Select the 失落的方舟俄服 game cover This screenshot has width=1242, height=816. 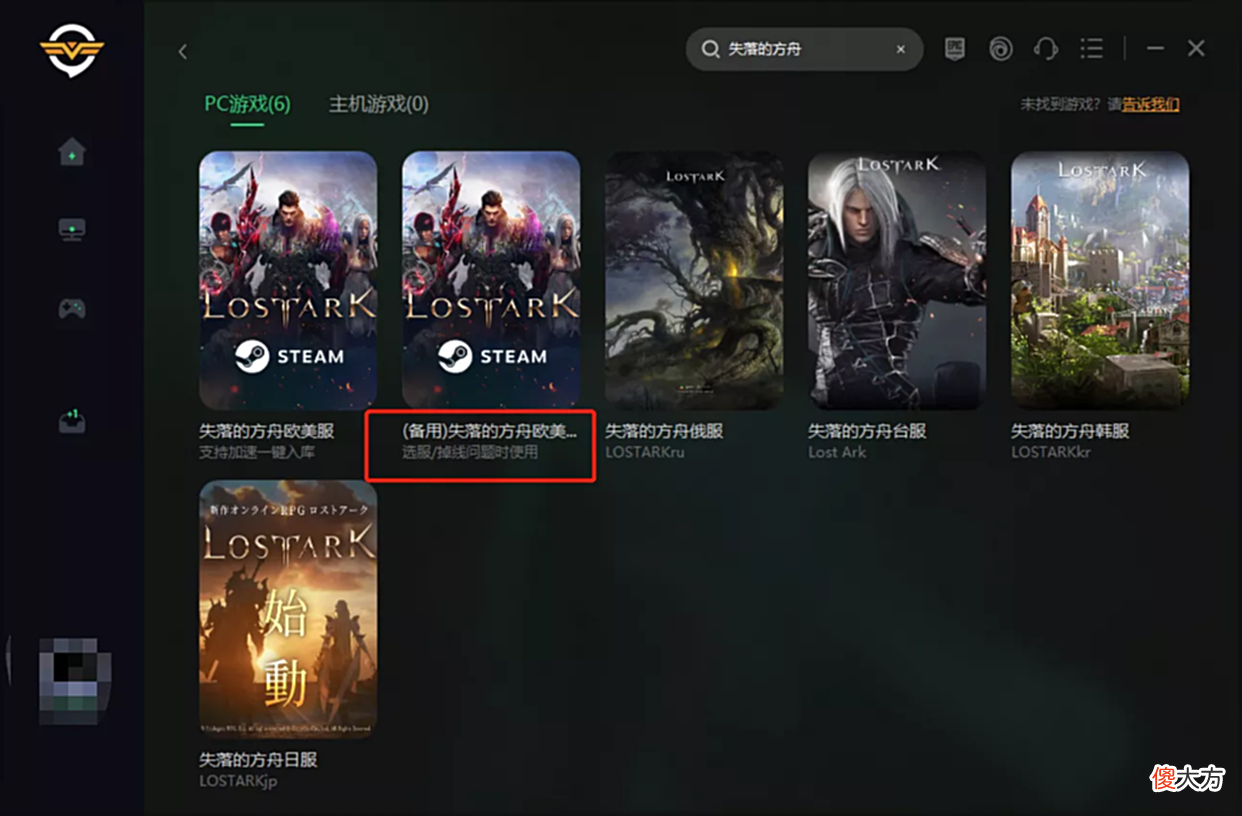pos(694,280)
